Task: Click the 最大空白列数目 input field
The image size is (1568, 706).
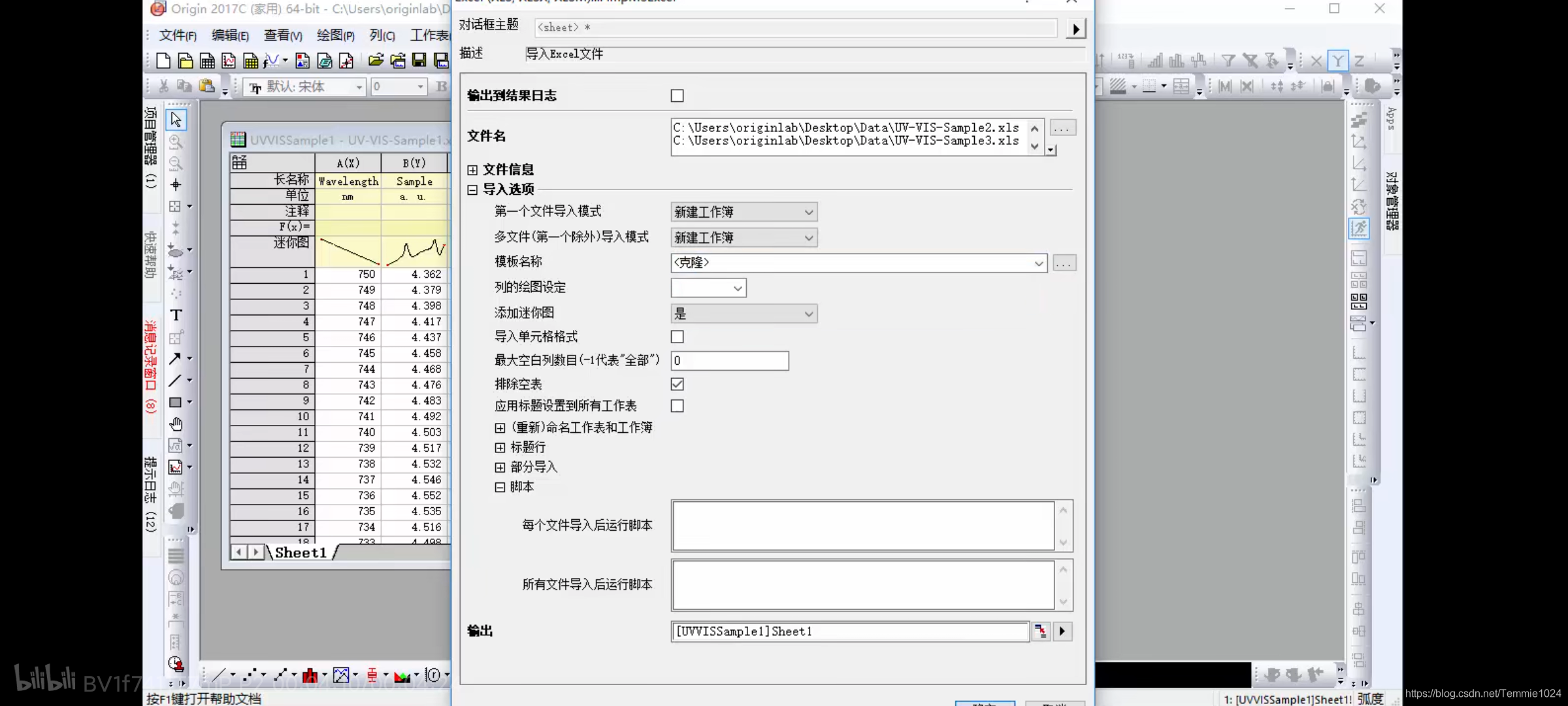Action: [x=729, y=361]
